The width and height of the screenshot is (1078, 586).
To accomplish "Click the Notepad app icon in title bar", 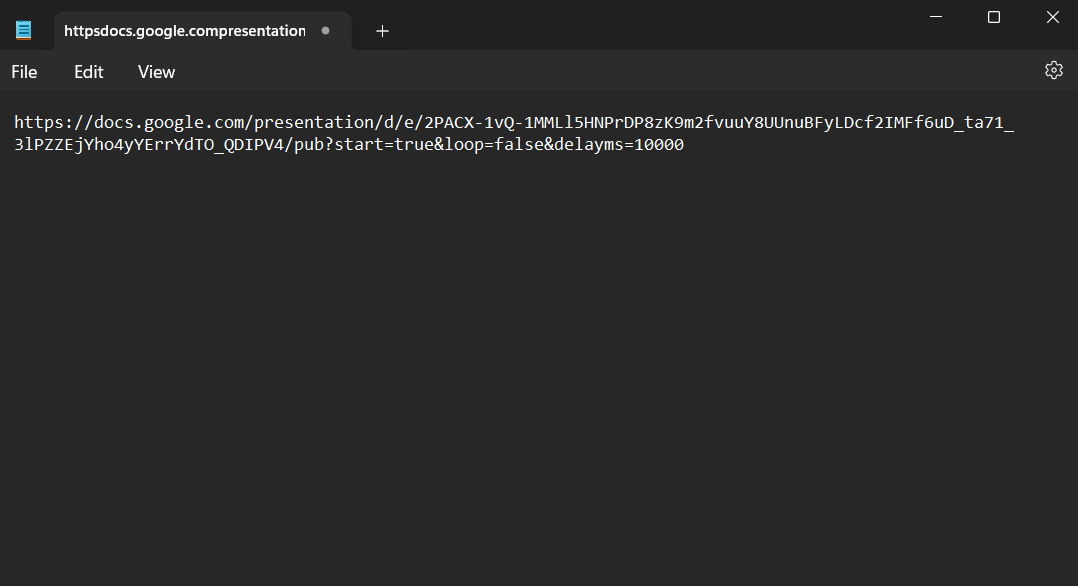I will point(24,30).
